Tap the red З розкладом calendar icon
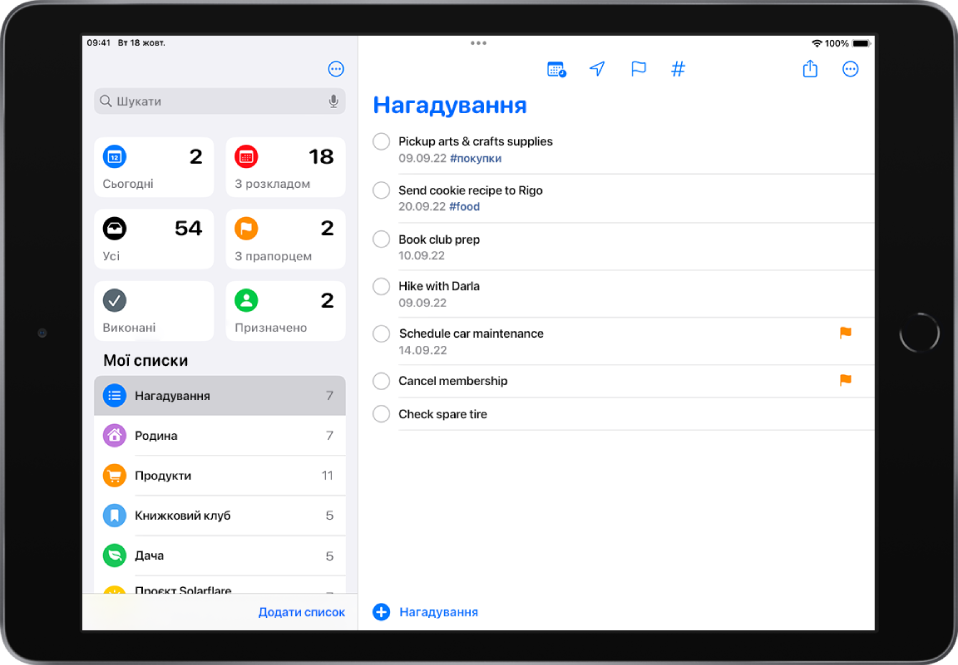This screenshot has width=958, height=665. point(246,156)
